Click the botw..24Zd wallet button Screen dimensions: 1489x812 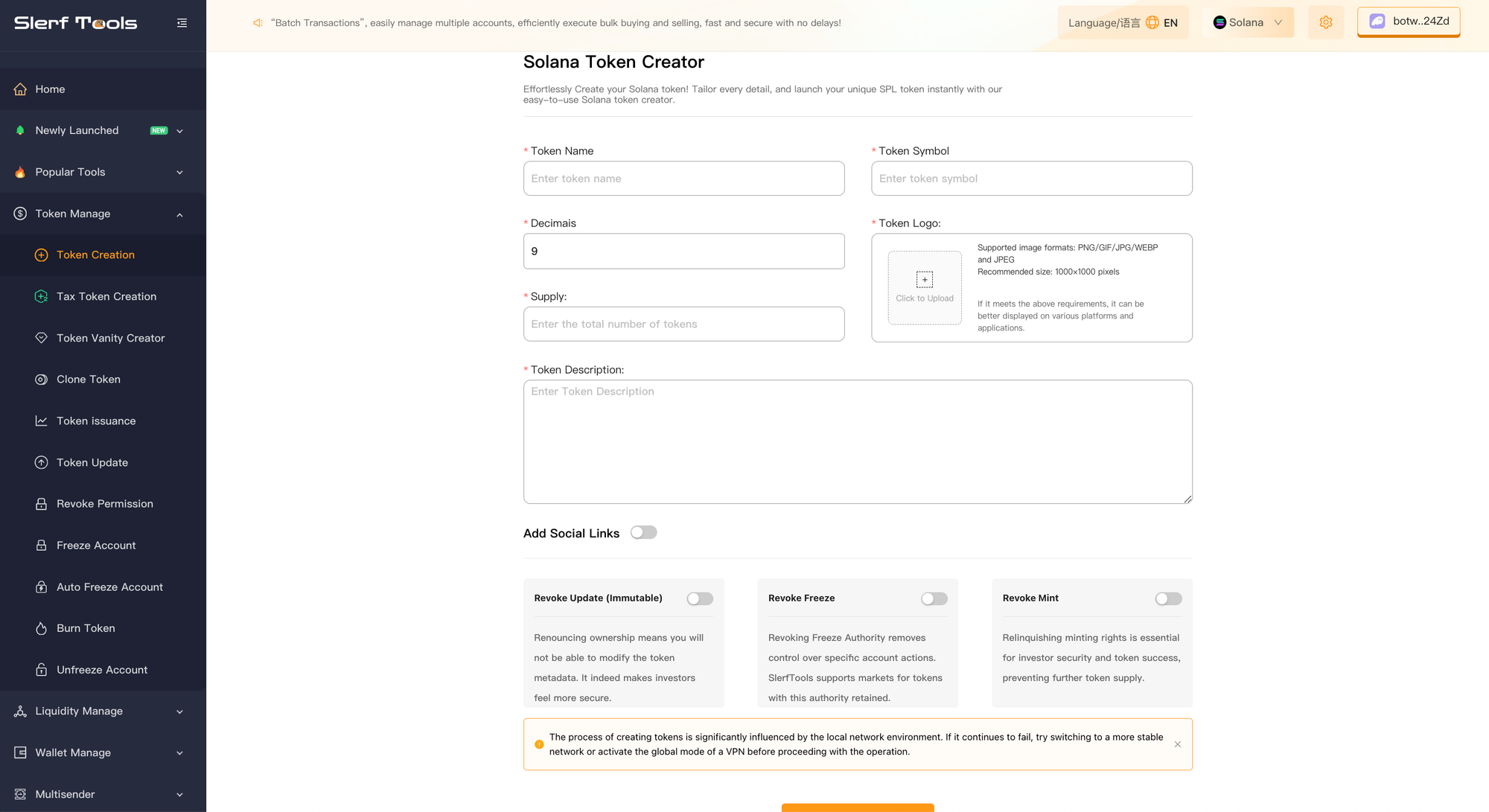click(1408, 22)
